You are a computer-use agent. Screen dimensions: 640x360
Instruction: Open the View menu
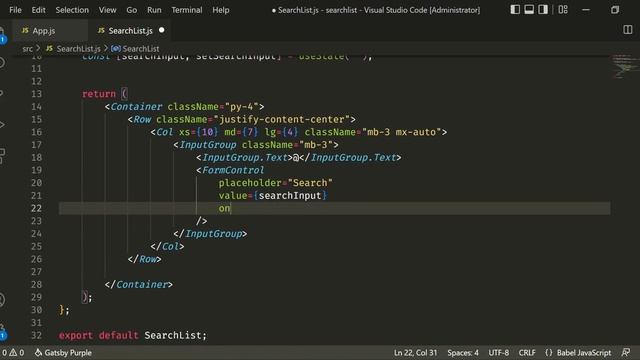point(107,10)
